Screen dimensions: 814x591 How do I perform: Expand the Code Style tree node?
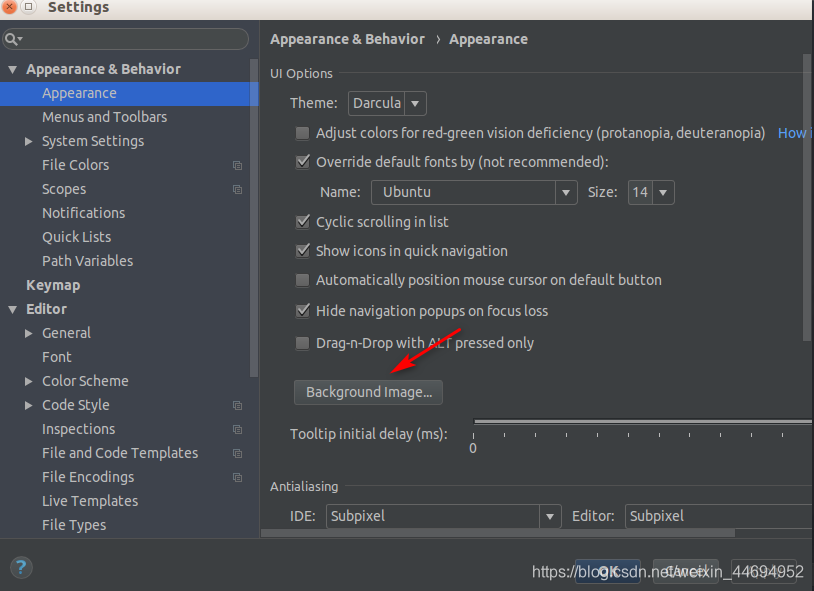29,405
